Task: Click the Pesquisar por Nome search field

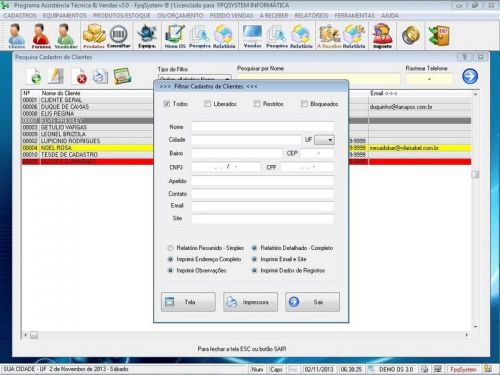Action: point(318,79)
